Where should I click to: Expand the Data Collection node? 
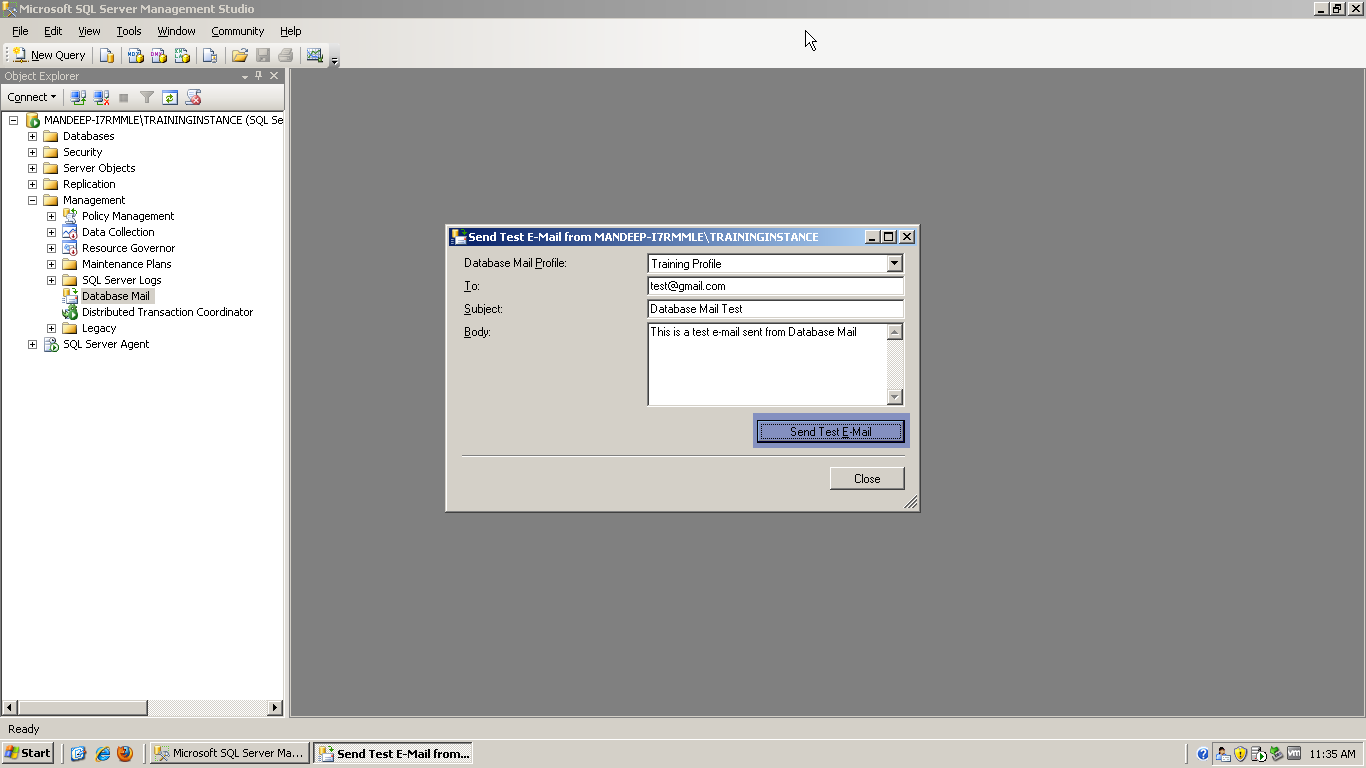point(51,232)
